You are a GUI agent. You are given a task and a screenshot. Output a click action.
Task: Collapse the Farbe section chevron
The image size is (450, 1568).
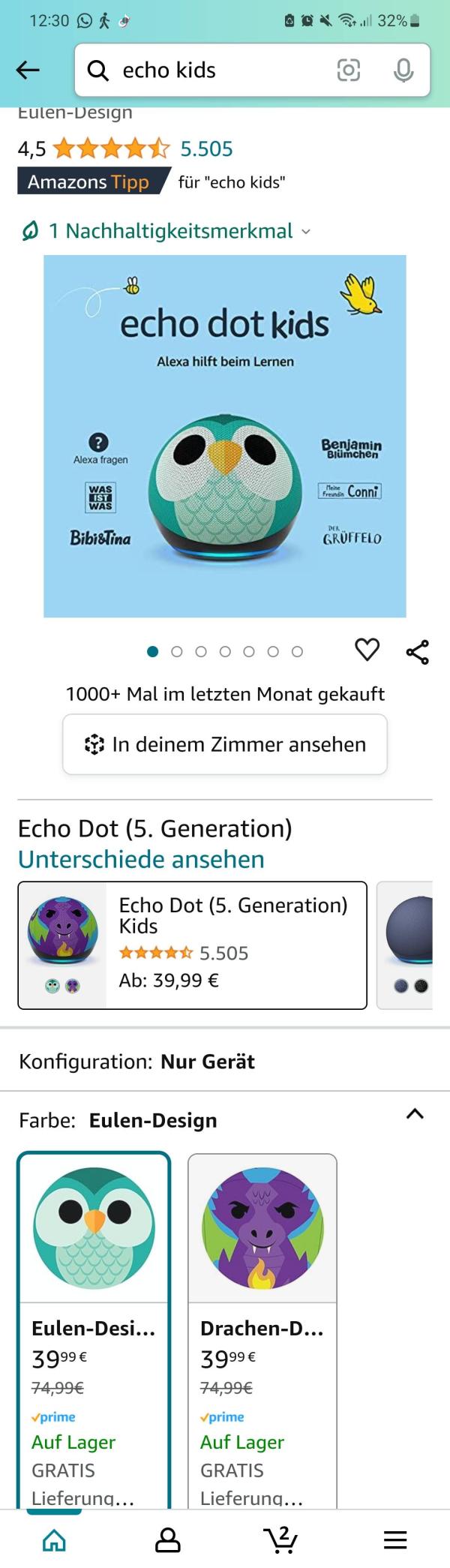point(415,1114)
